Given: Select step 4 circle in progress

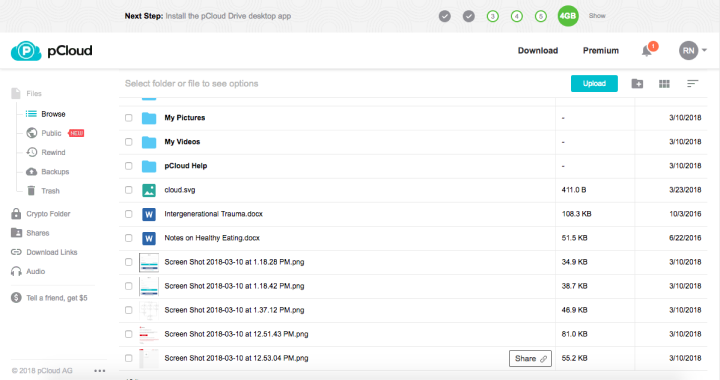Looking at the screenshot, I should click(x=517, y=17).
